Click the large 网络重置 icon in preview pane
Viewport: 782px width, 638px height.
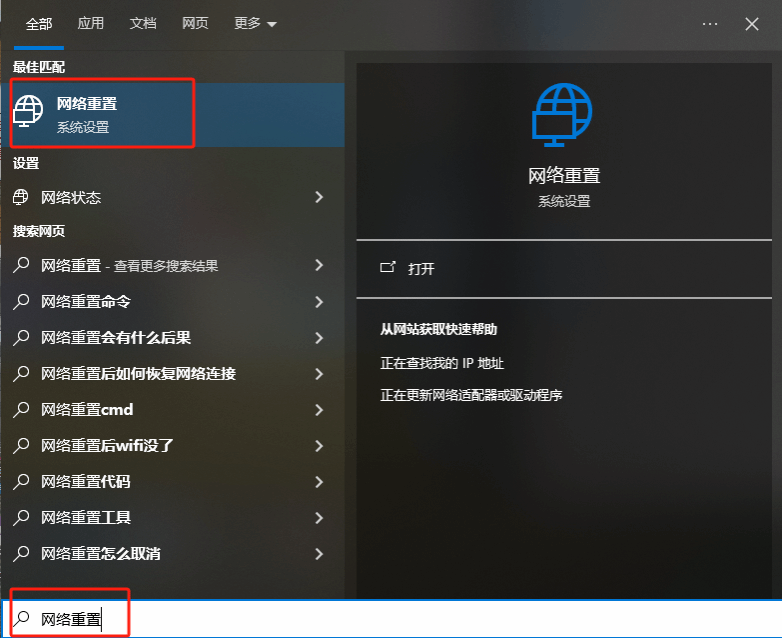(563, 115)
